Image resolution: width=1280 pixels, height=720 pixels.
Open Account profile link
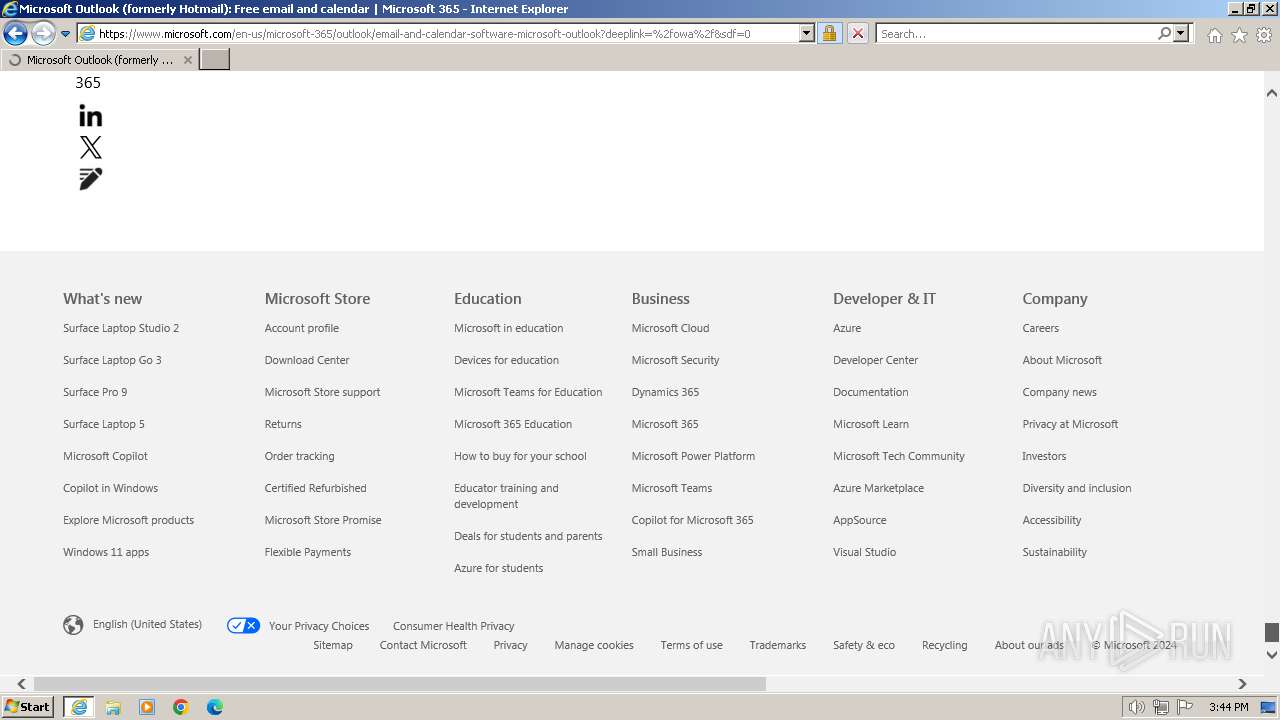click(x=302, y=328)
